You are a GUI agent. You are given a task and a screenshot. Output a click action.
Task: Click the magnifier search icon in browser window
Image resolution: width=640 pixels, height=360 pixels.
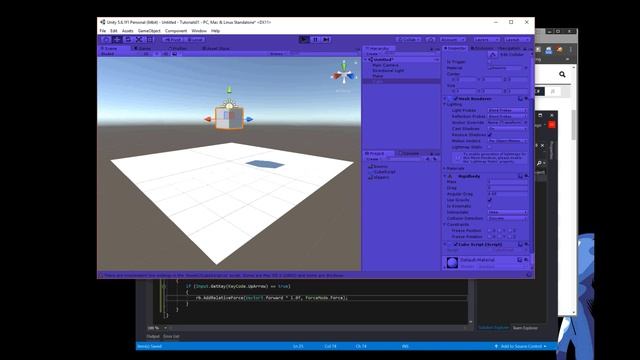pyautogui.click(x=562, y=74)
